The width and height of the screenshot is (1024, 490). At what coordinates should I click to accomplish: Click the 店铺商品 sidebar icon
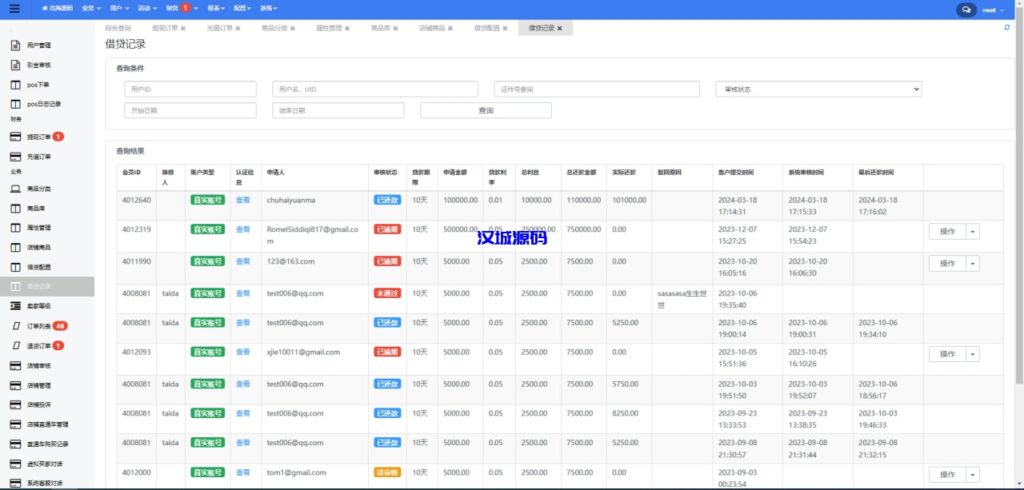pos(16,248)
